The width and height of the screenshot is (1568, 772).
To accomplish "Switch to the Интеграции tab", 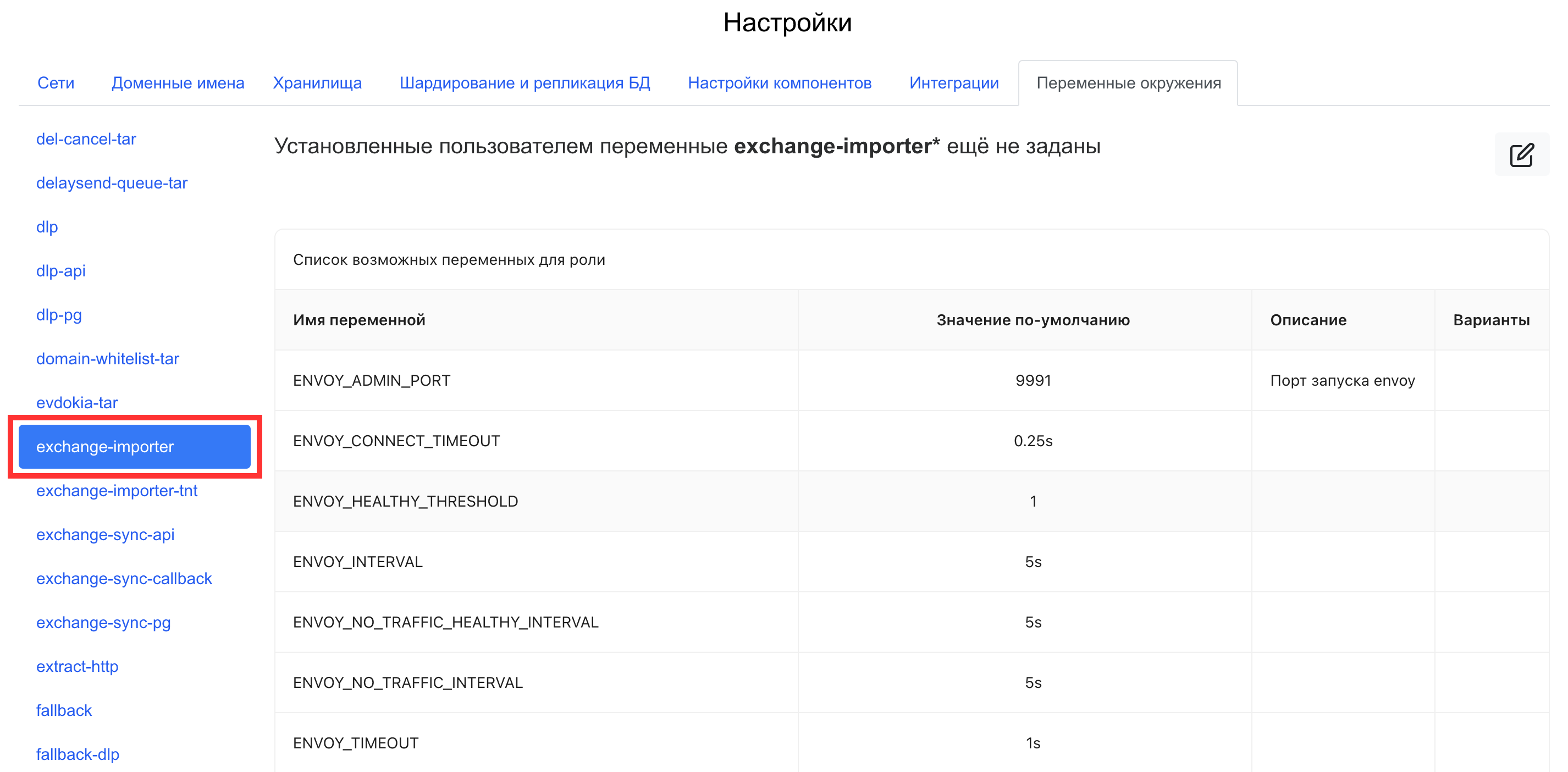I will click(x=953, y=83).
